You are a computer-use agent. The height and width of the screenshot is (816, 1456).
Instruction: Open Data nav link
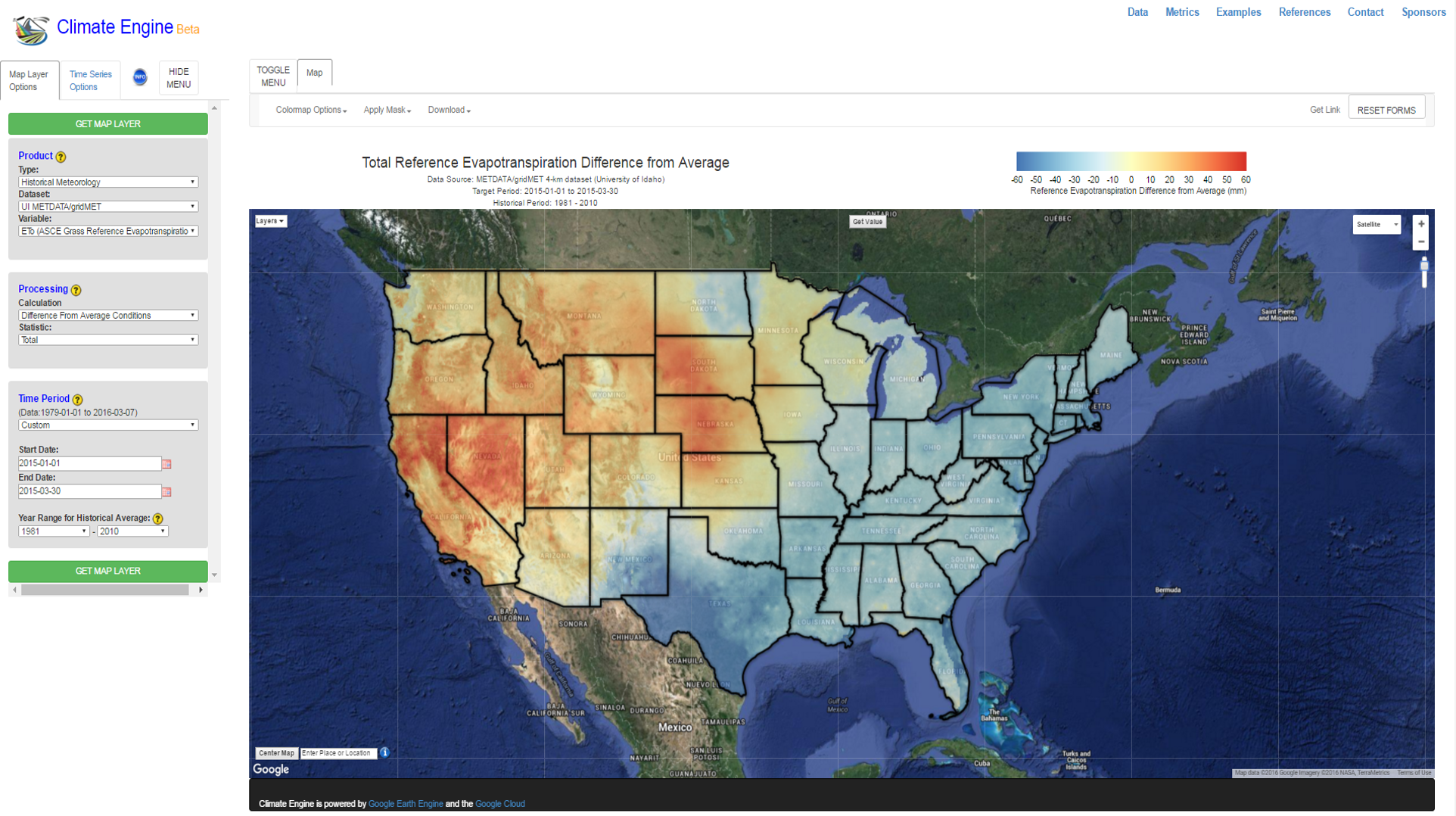[x=1137, y=12]
